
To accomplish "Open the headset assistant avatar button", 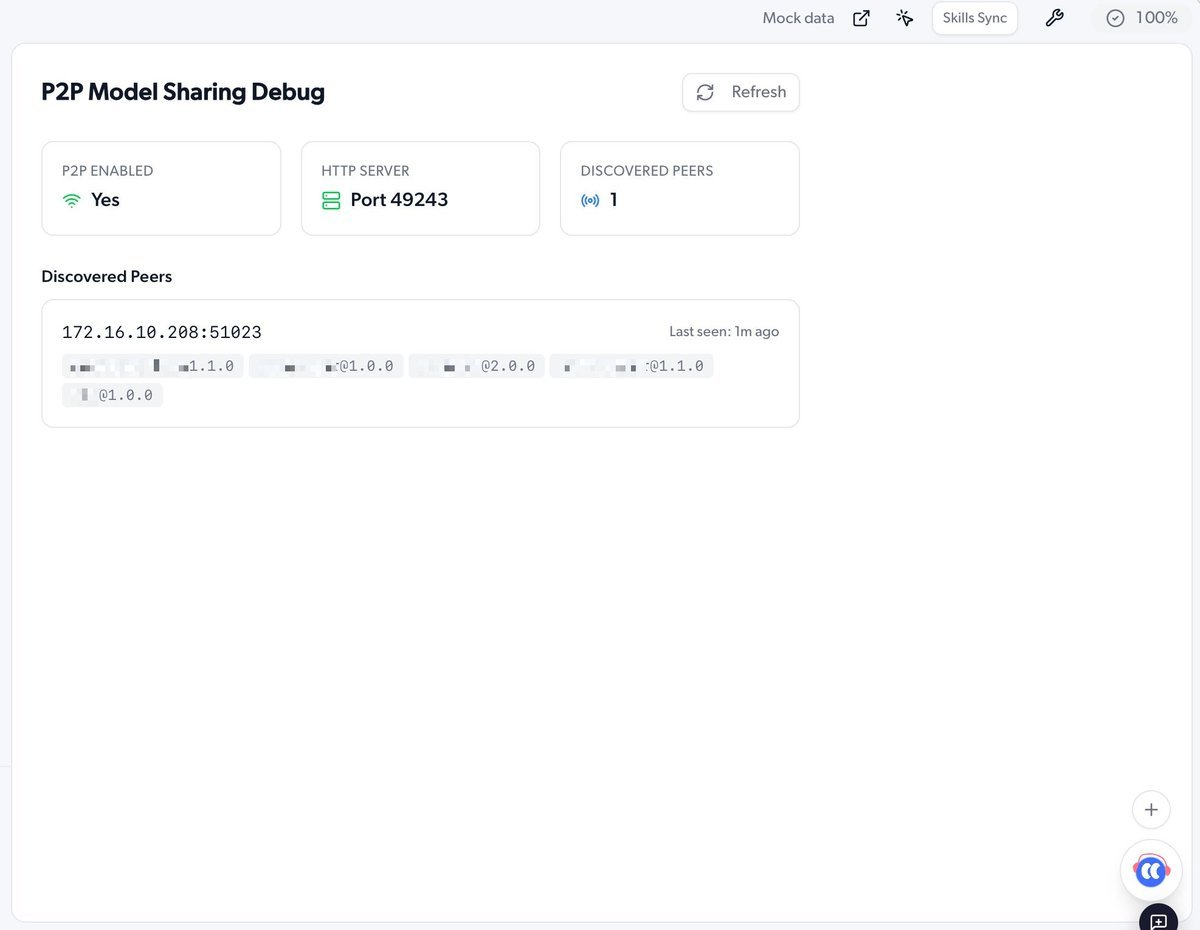I will click(x=1151, y=871).
